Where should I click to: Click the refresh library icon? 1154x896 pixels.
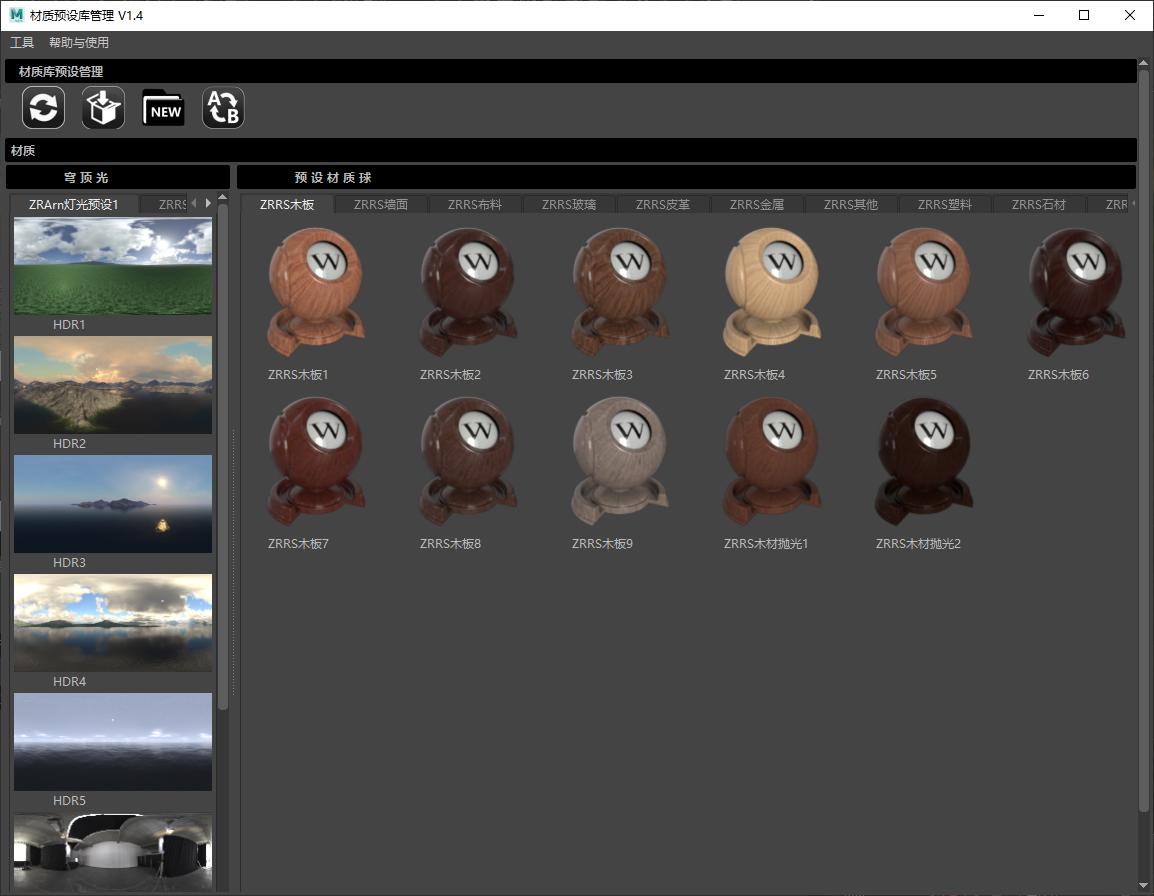click(44, 108)
